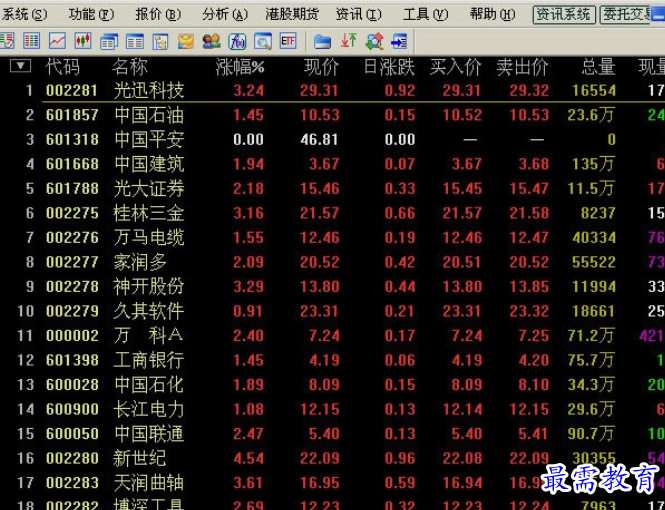Open the two-people community icon
The image size is (665, 510).
[x=211, y=41]
